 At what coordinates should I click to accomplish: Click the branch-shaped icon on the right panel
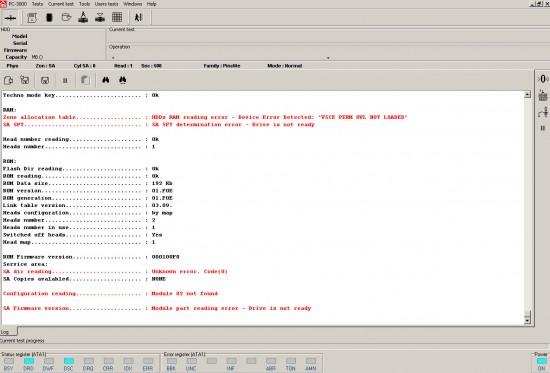coord(543,112)
